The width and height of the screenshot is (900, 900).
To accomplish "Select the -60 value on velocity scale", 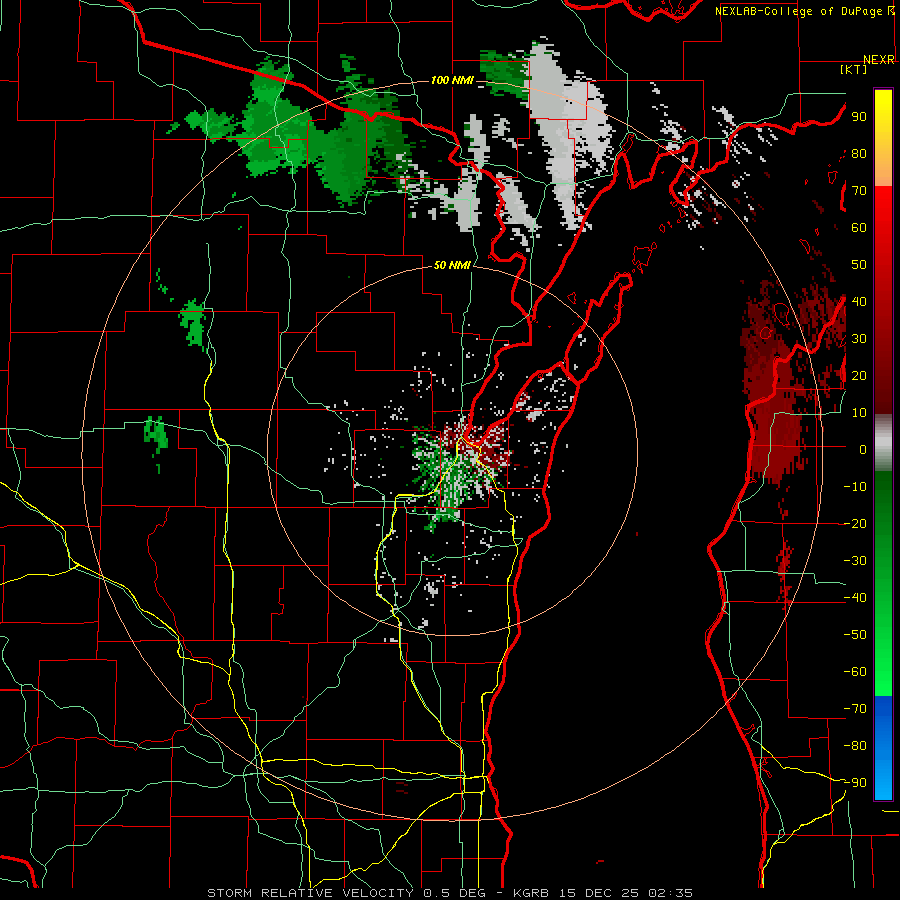I will [x=855, y=672].
